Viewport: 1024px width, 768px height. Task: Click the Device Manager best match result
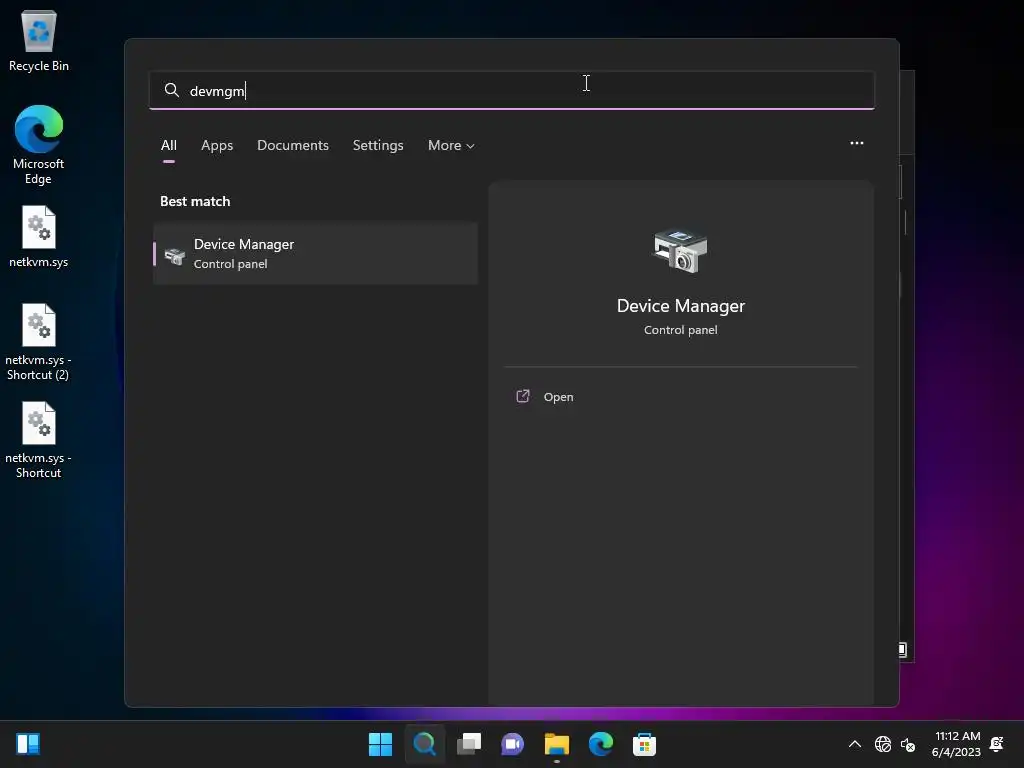[x=315, y=253]
